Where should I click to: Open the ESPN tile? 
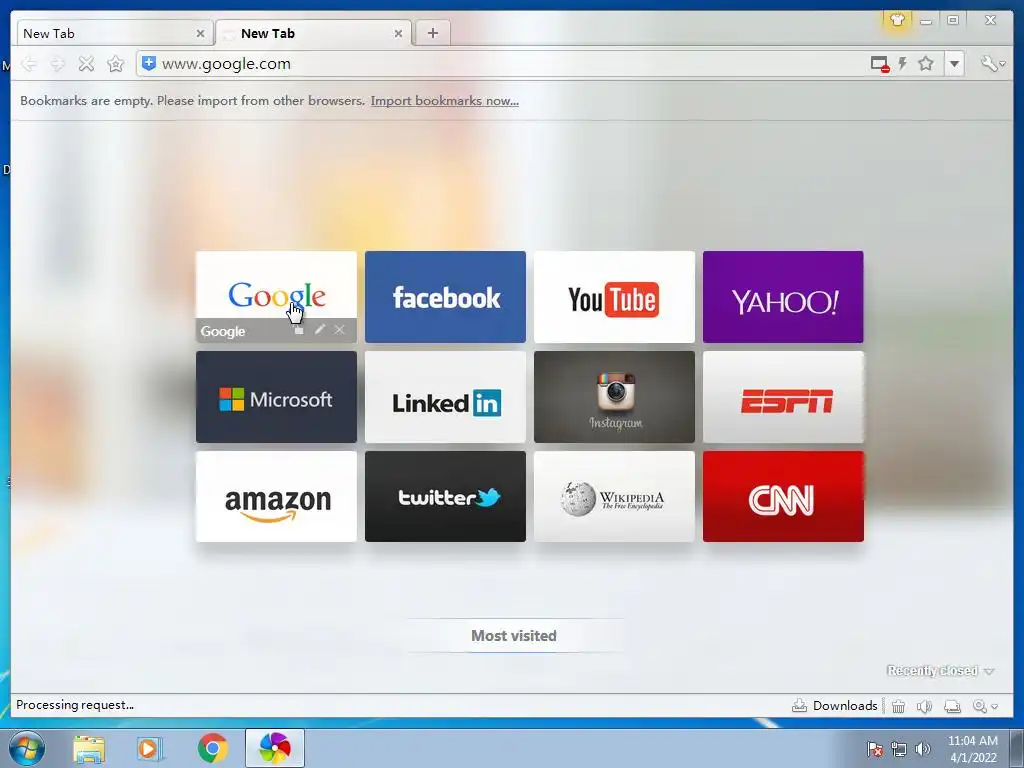coord(783,397)
